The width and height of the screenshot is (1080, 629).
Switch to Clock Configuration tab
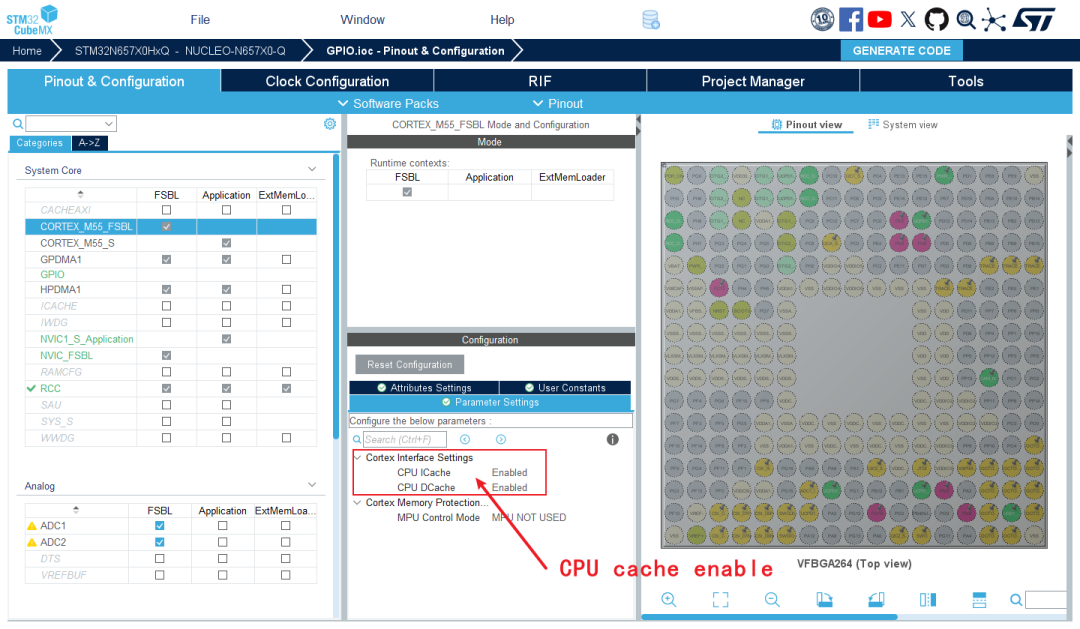click(x=327, y=81)
